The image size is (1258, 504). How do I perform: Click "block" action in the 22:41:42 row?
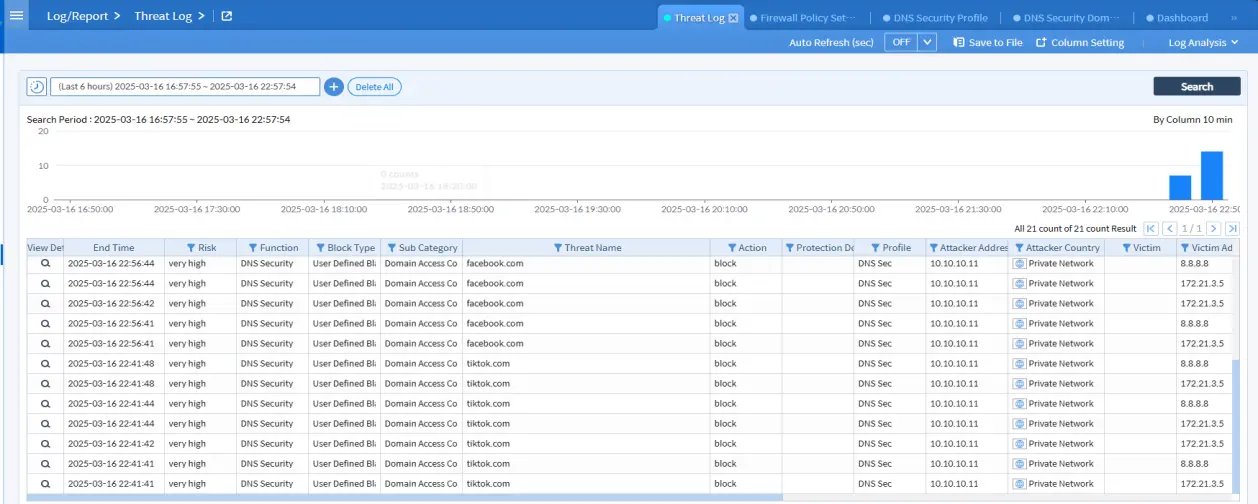pos(725,444)
